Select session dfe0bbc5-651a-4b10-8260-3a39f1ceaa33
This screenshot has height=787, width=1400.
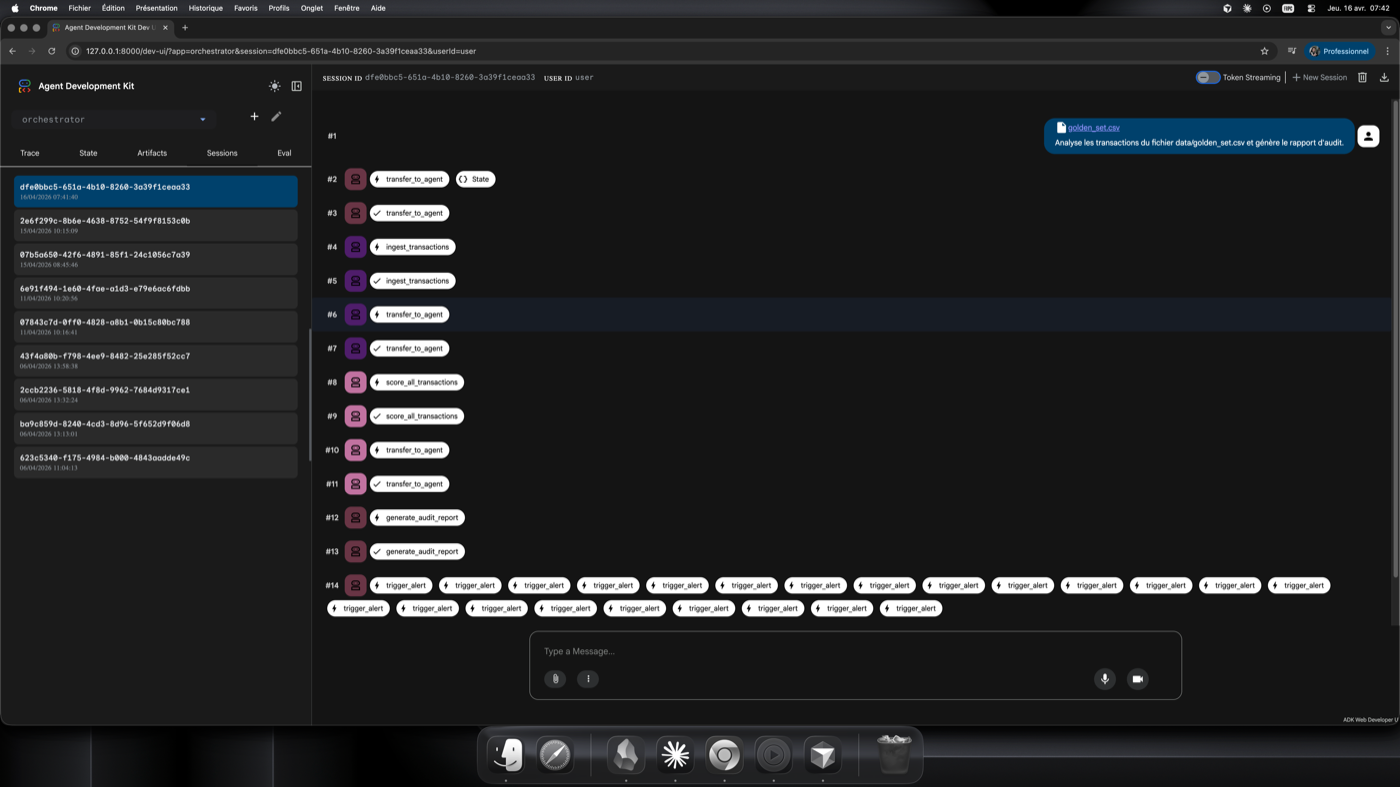pos(156,191)
